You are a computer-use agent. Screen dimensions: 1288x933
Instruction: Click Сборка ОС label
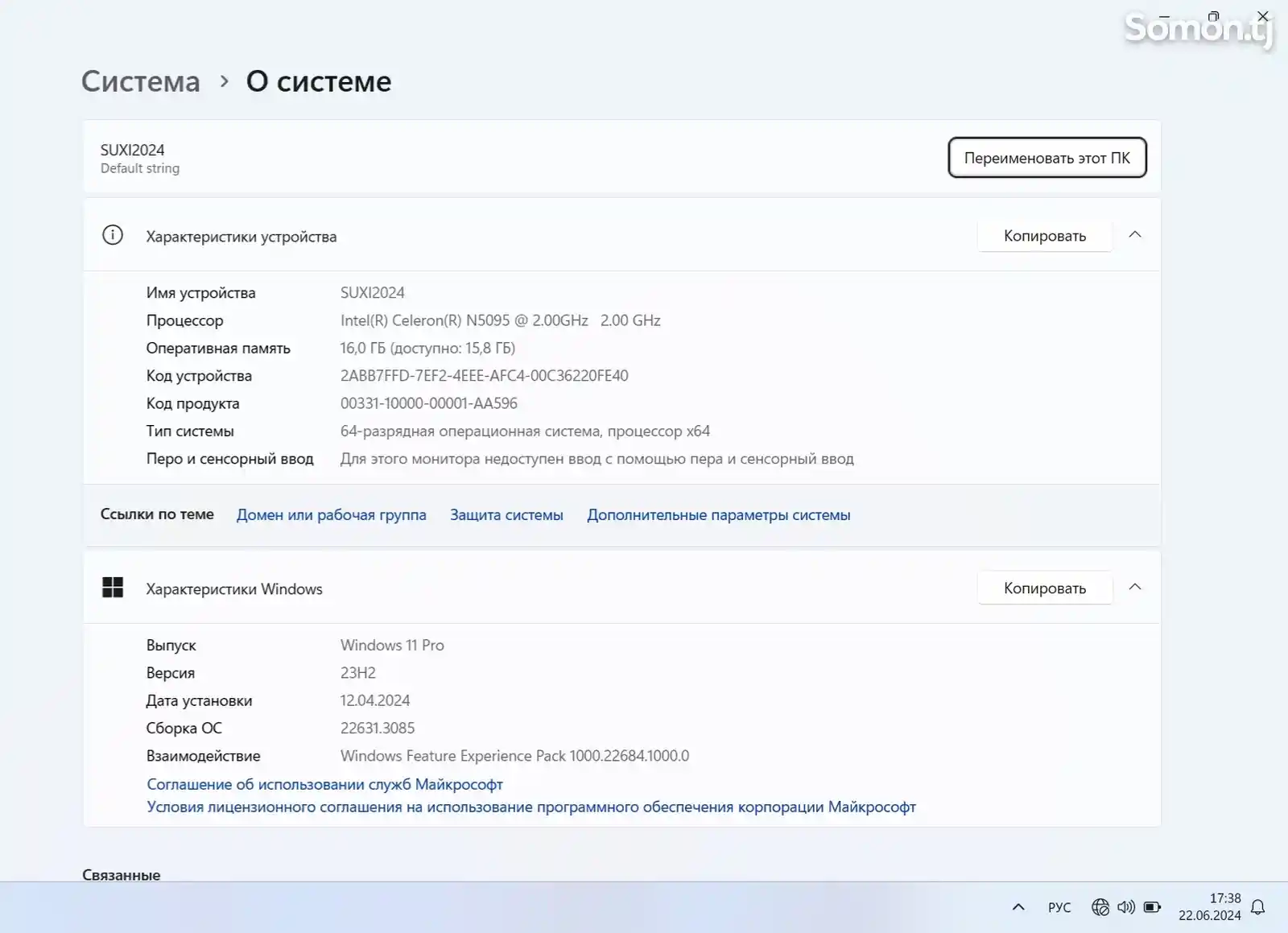[x=184, y=729]
